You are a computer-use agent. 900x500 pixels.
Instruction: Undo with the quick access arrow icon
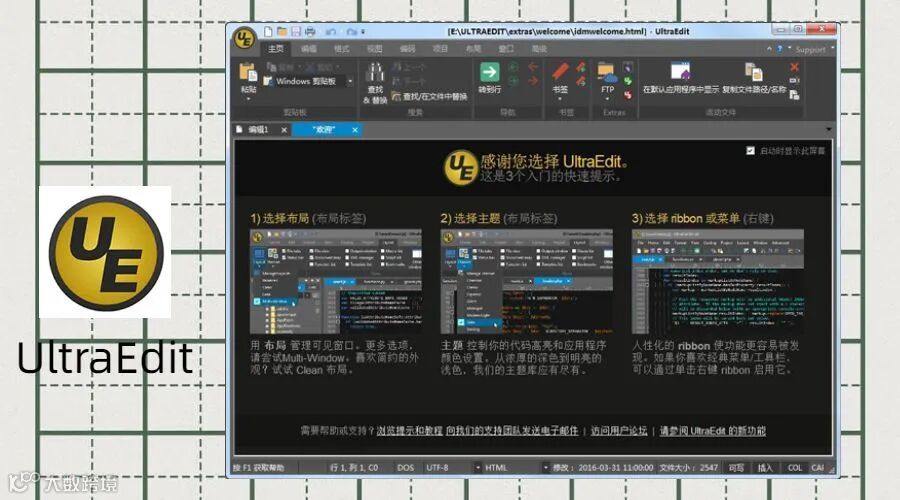coord(331,32)
